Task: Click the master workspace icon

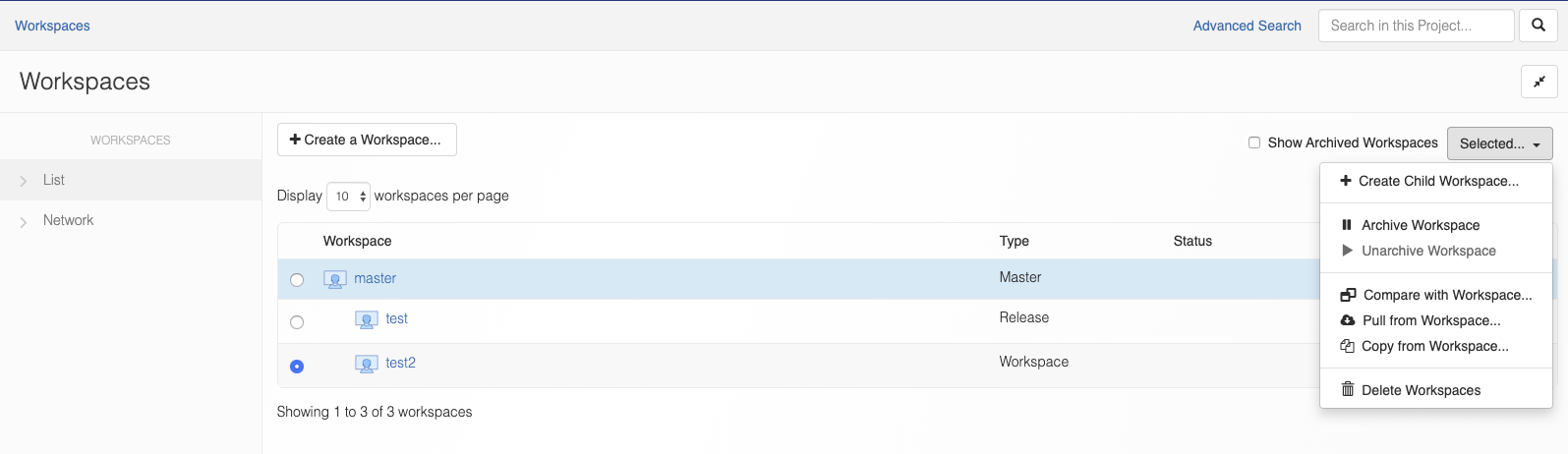Action: point(334,279)
